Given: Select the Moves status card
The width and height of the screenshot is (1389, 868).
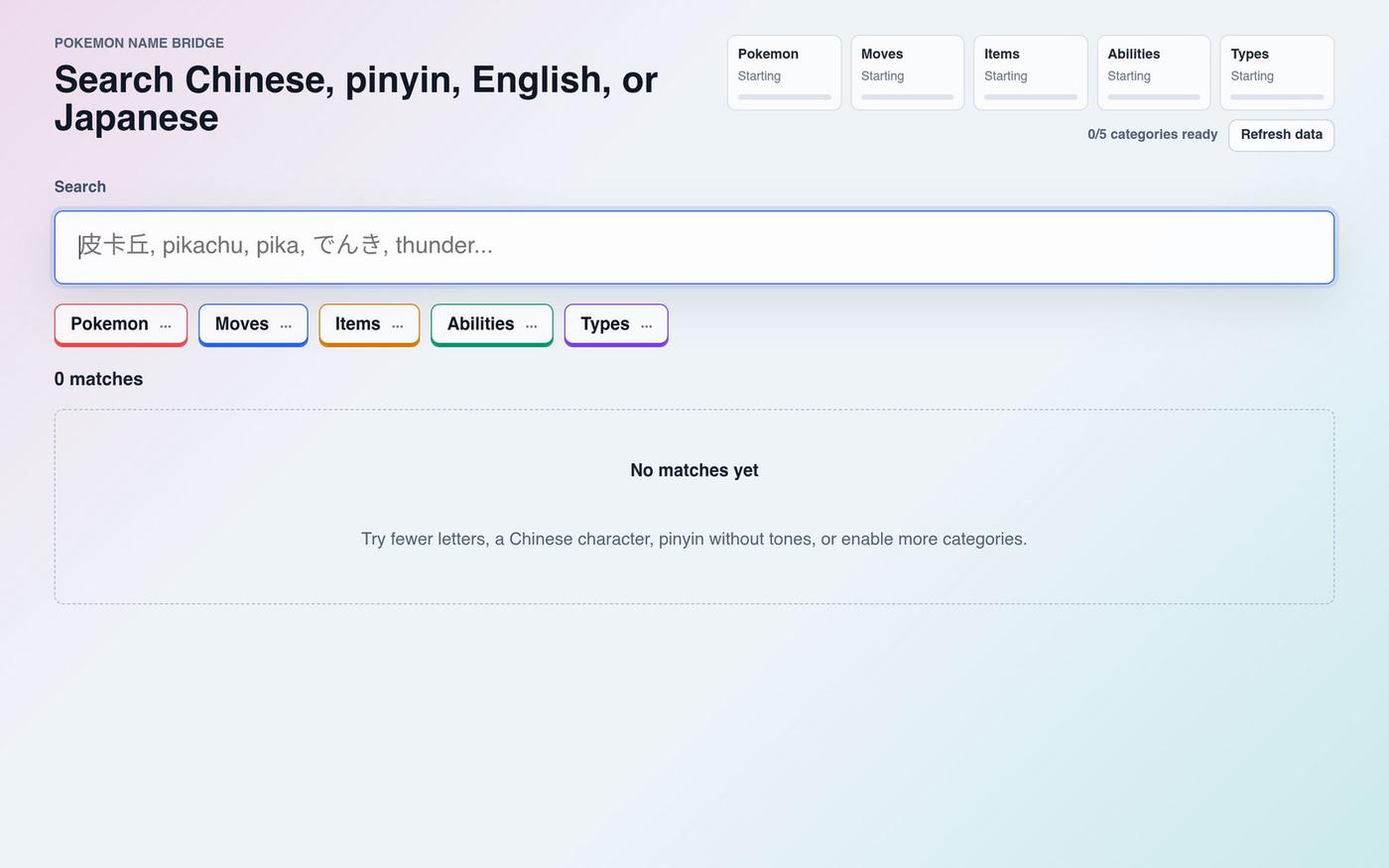Looking at the screenshot, I should tap(908, 72).
